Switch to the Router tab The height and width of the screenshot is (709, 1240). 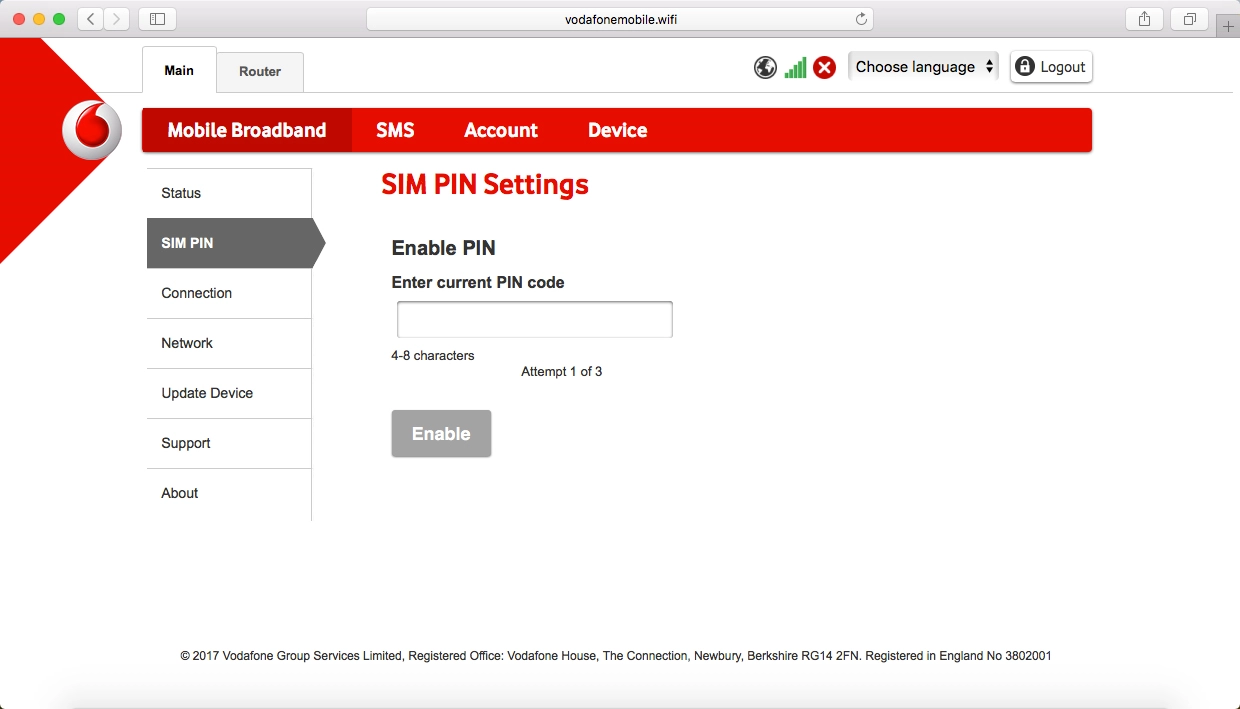pyautogui.click(x=260, y=72)
